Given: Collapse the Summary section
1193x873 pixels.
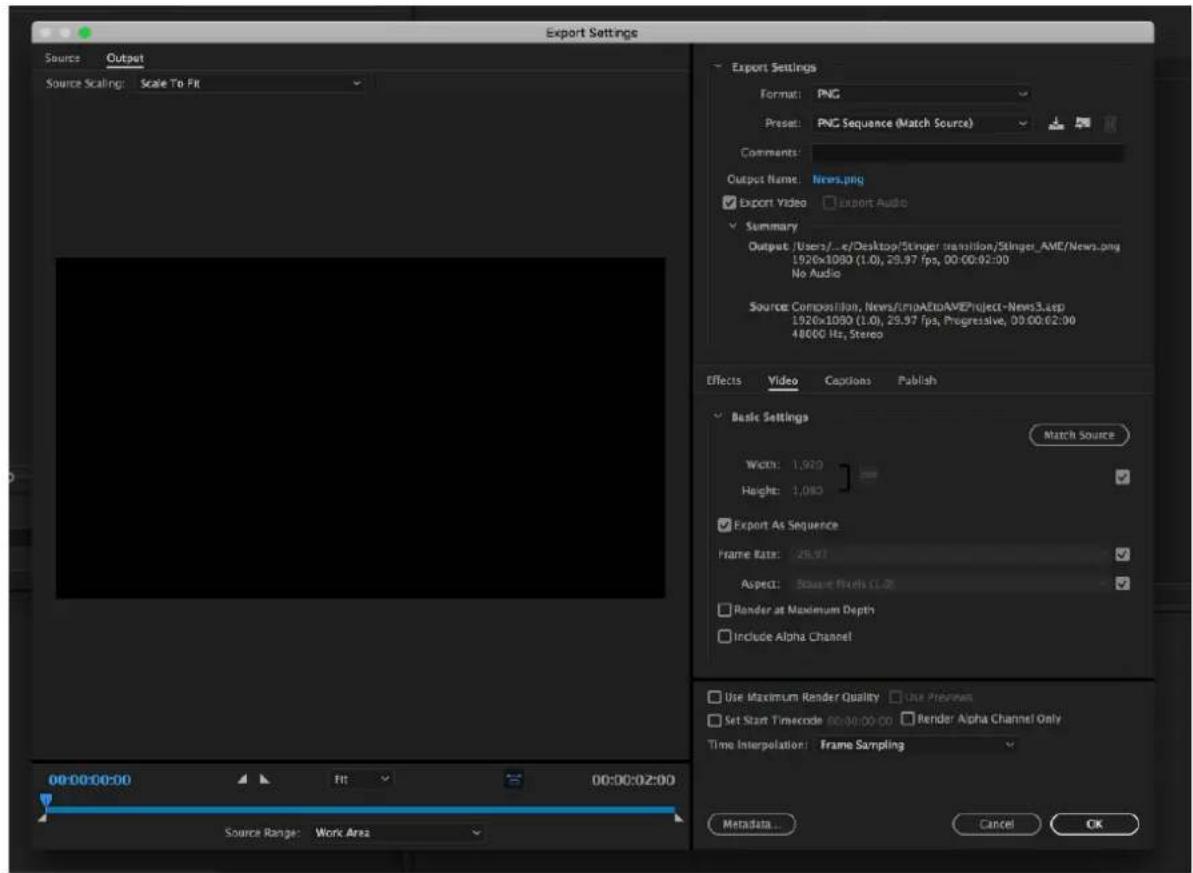Looking at the screenshot, I should [x=733, y=226].
